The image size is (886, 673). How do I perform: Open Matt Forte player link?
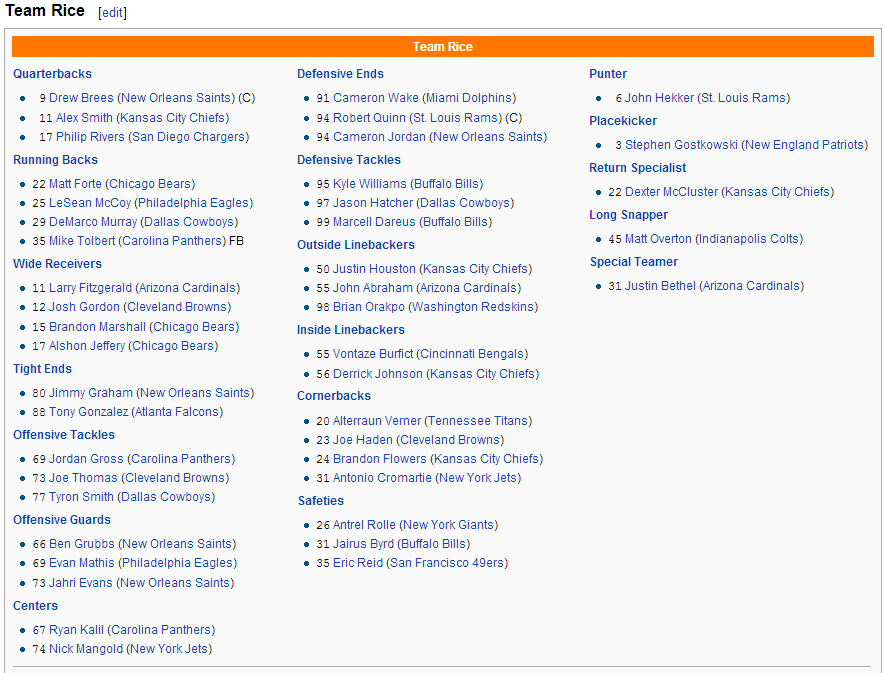point(75,184)
